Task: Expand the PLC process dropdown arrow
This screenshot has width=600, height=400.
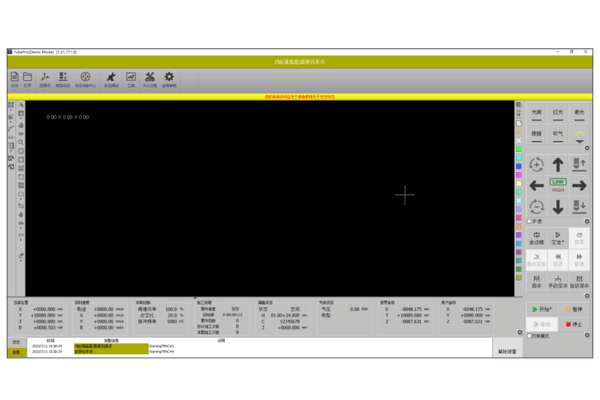Action: pyautogui.click(x=150, y=91)
